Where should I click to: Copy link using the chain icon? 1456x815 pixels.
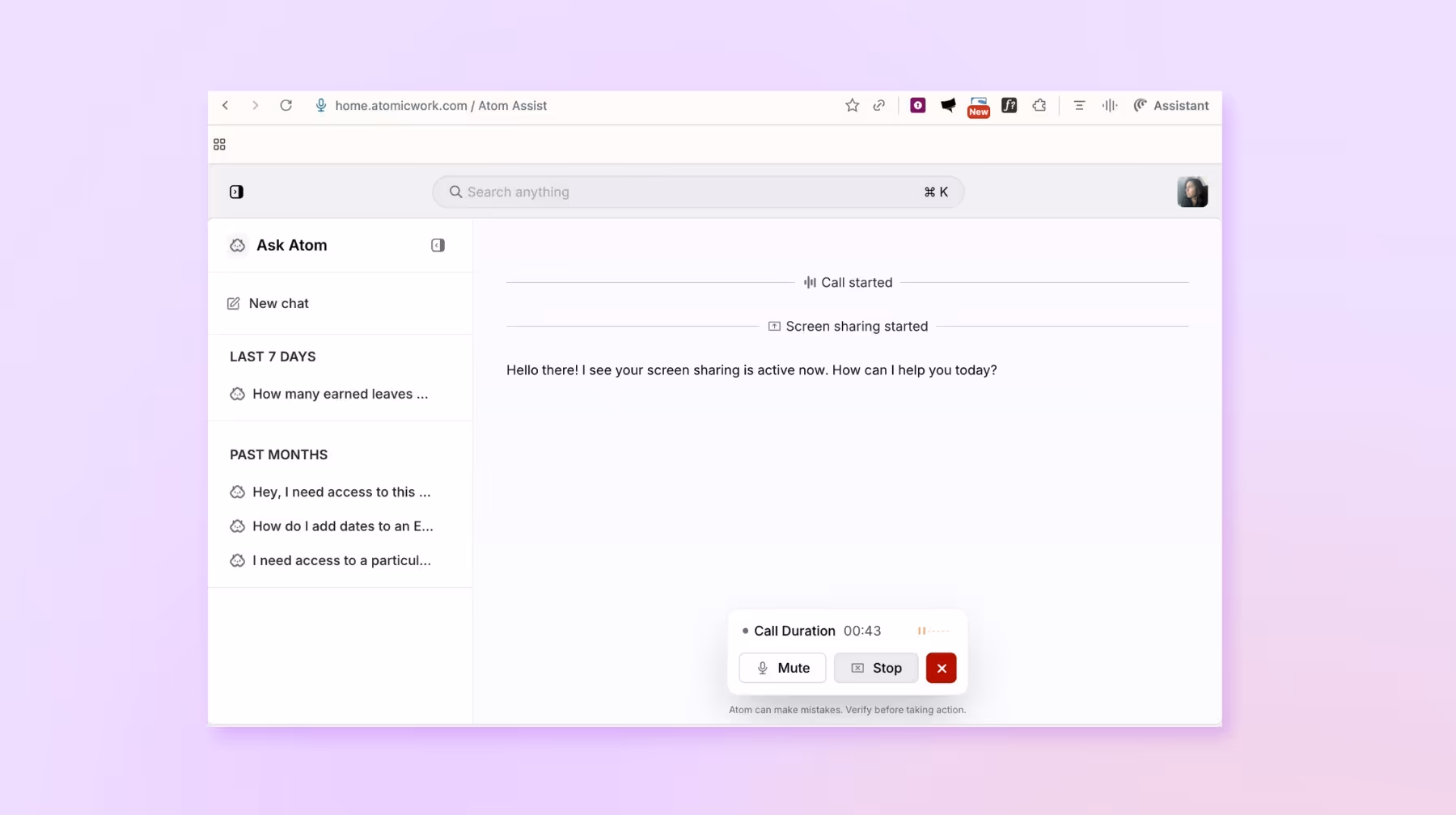tap(879, 105)
